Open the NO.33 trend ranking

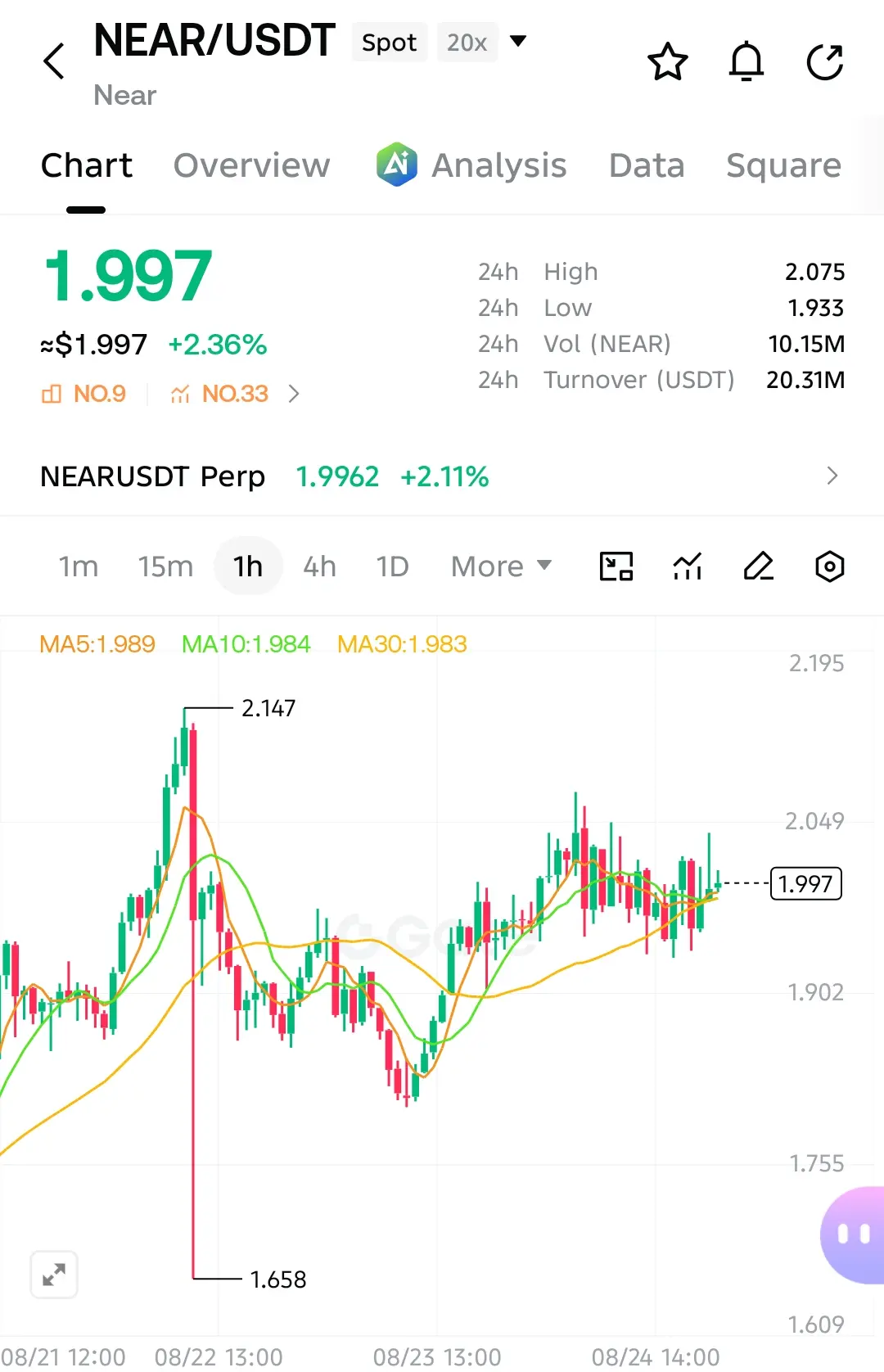(219, 394)
